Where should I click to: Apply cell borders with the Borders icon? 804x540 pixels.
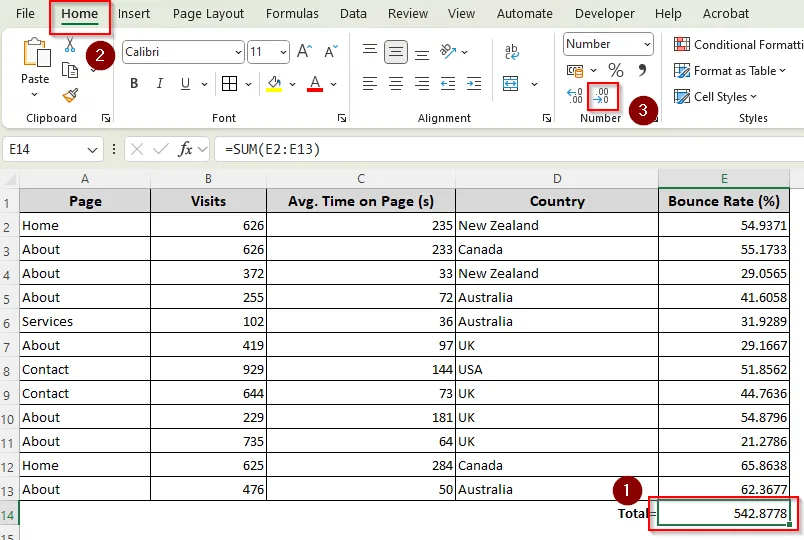(229, 84)
